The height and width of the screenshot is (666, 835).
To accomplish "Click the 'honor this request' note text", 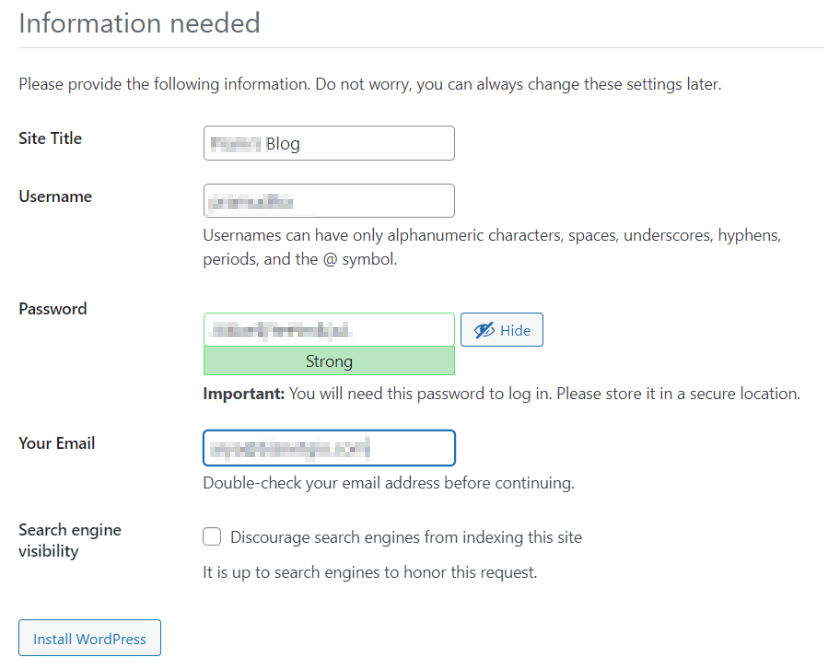I will coord(370,573).
